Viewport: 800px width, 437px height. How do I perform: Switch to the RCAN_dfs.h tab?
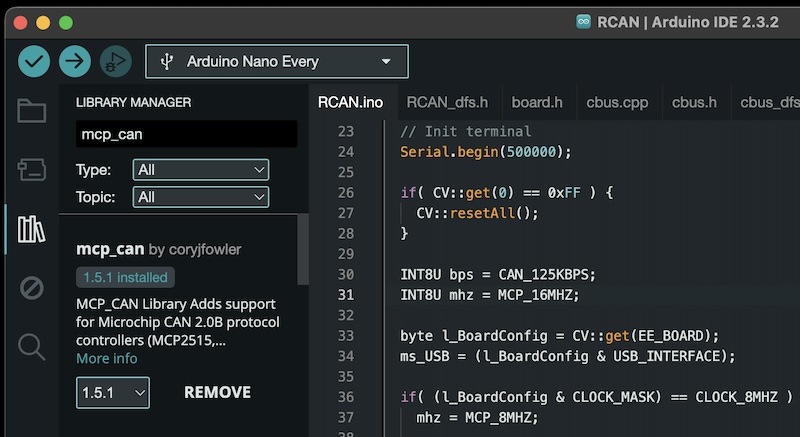click(x=447, y=102)
